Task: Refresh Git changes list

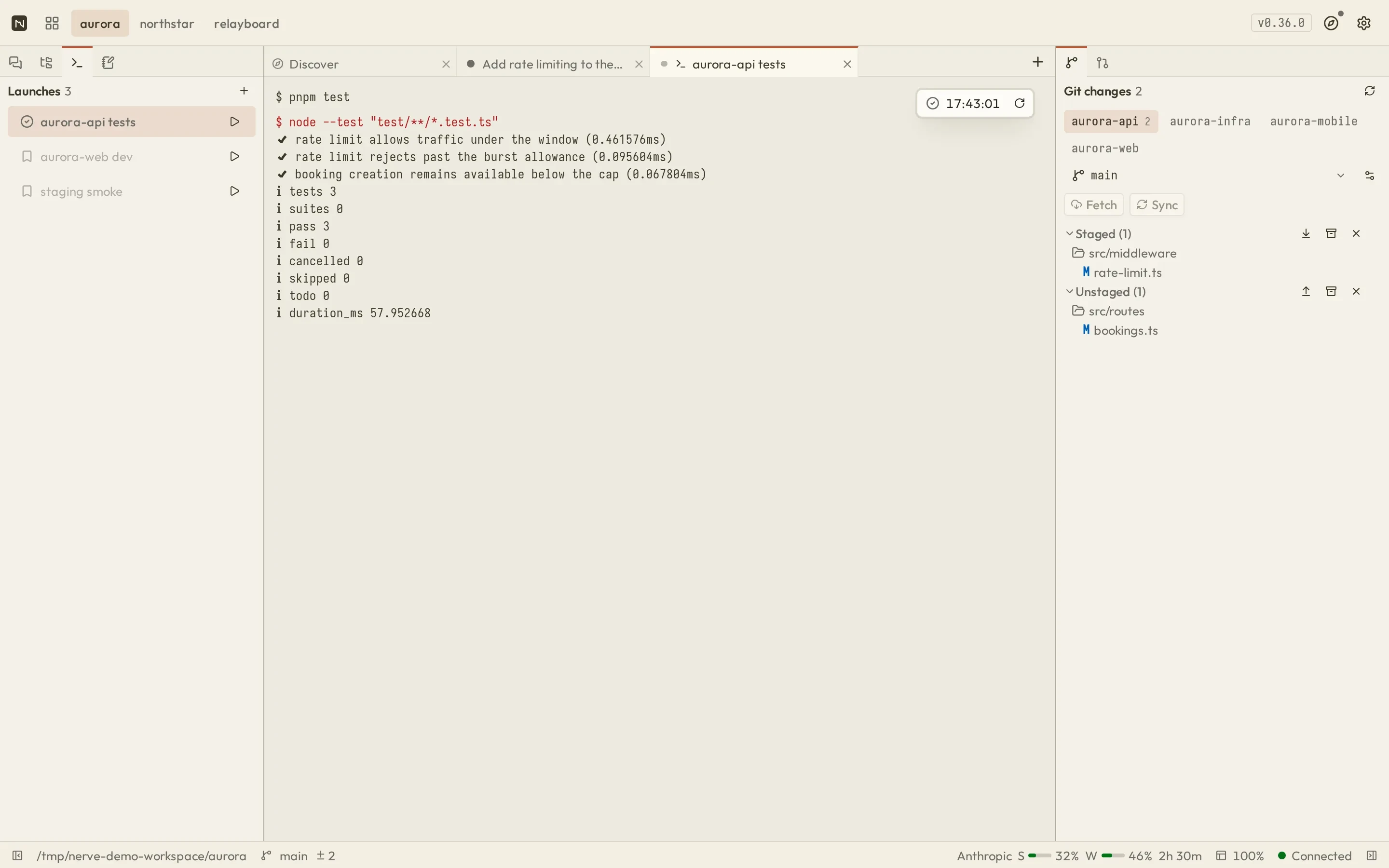Action: [1370, 91]
